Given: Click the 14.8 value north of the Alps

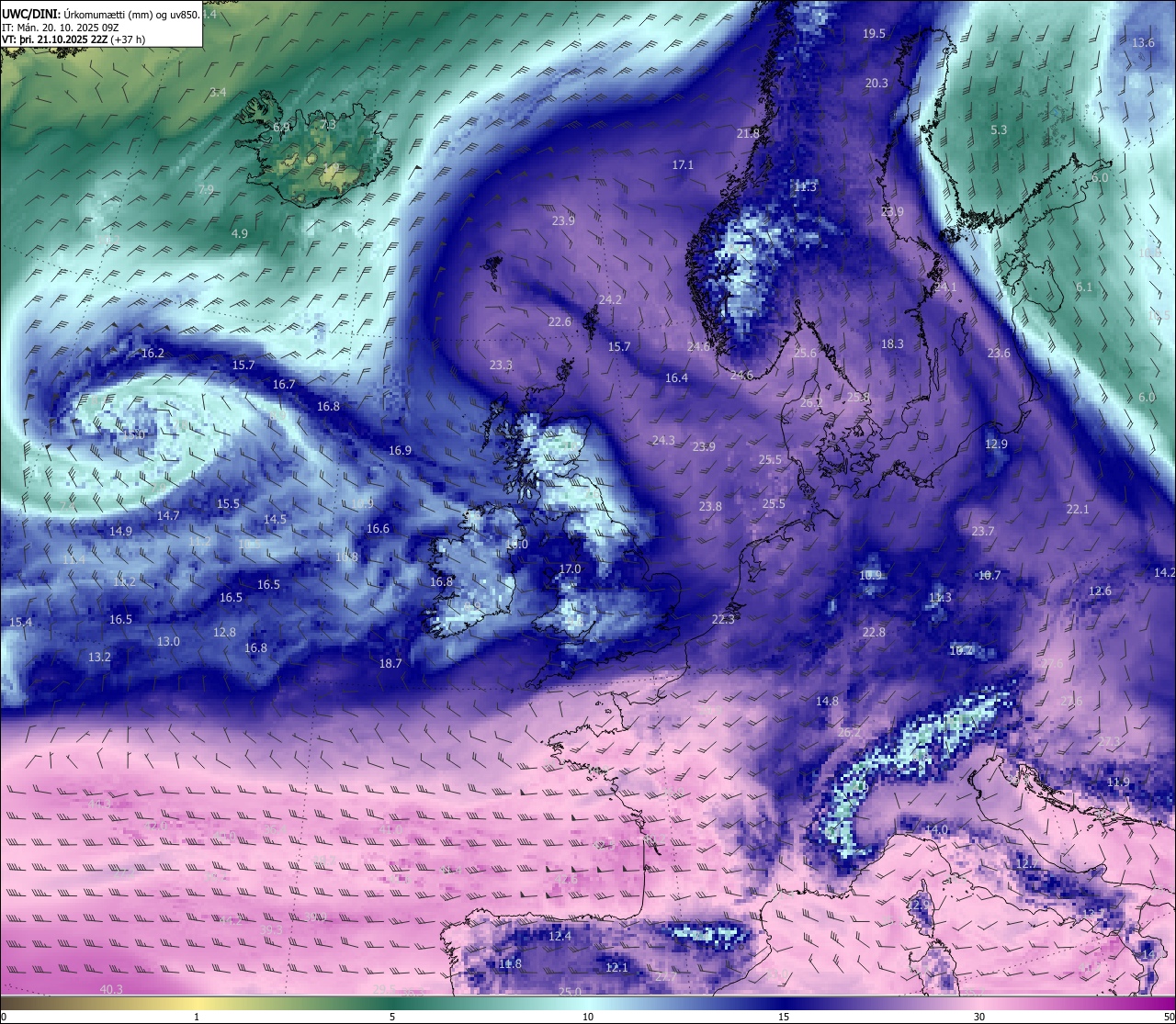Looking at the screenshot, I should click(827, 701).
